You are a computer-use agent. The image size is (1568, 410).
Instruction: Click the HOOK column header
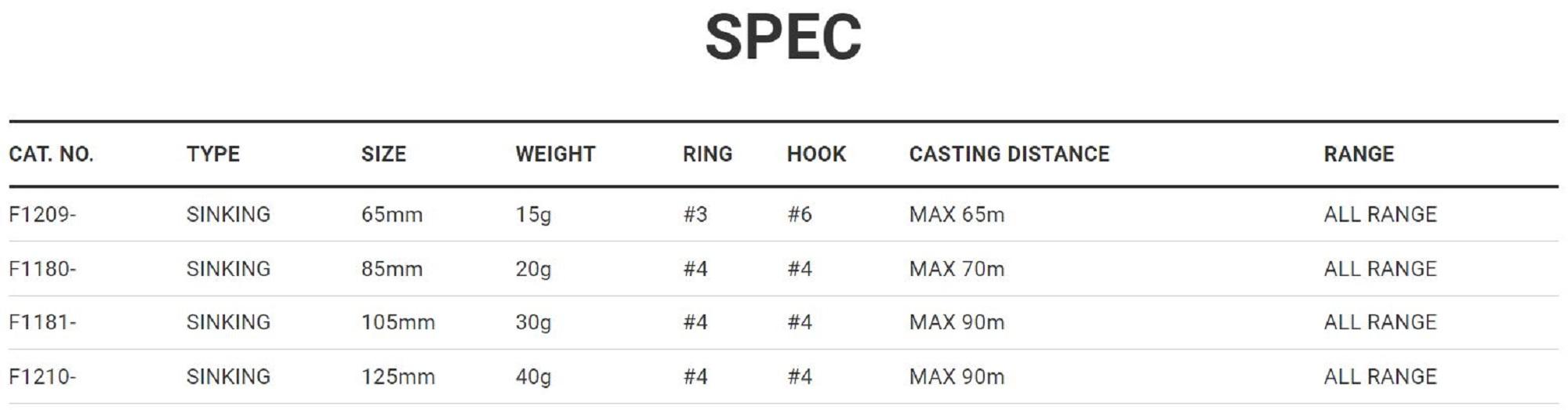click(816, 154)
